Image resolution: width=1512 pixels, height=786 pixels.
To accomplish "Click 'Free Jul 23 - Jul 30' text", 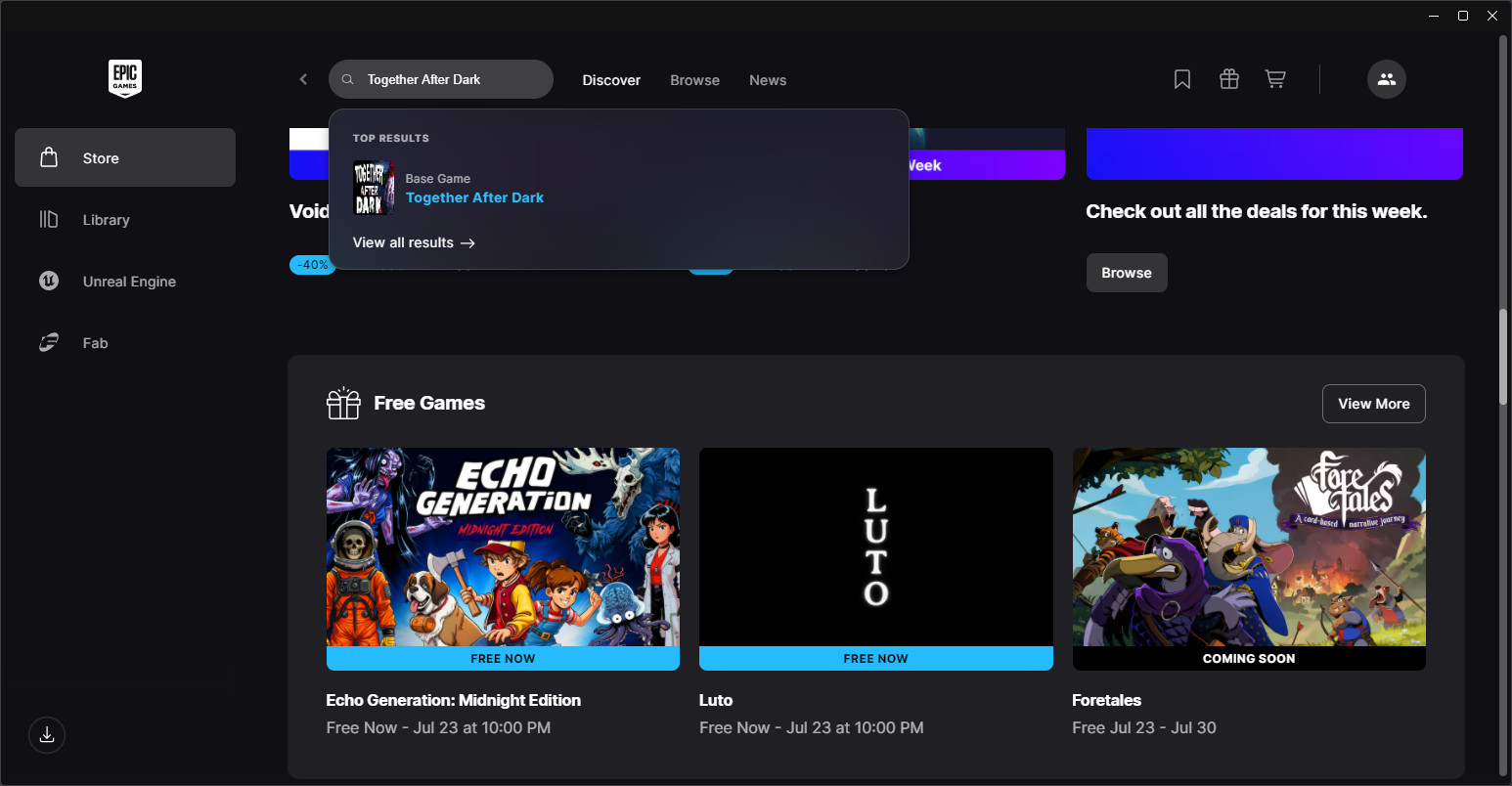I will click(x=1144, y=727).
